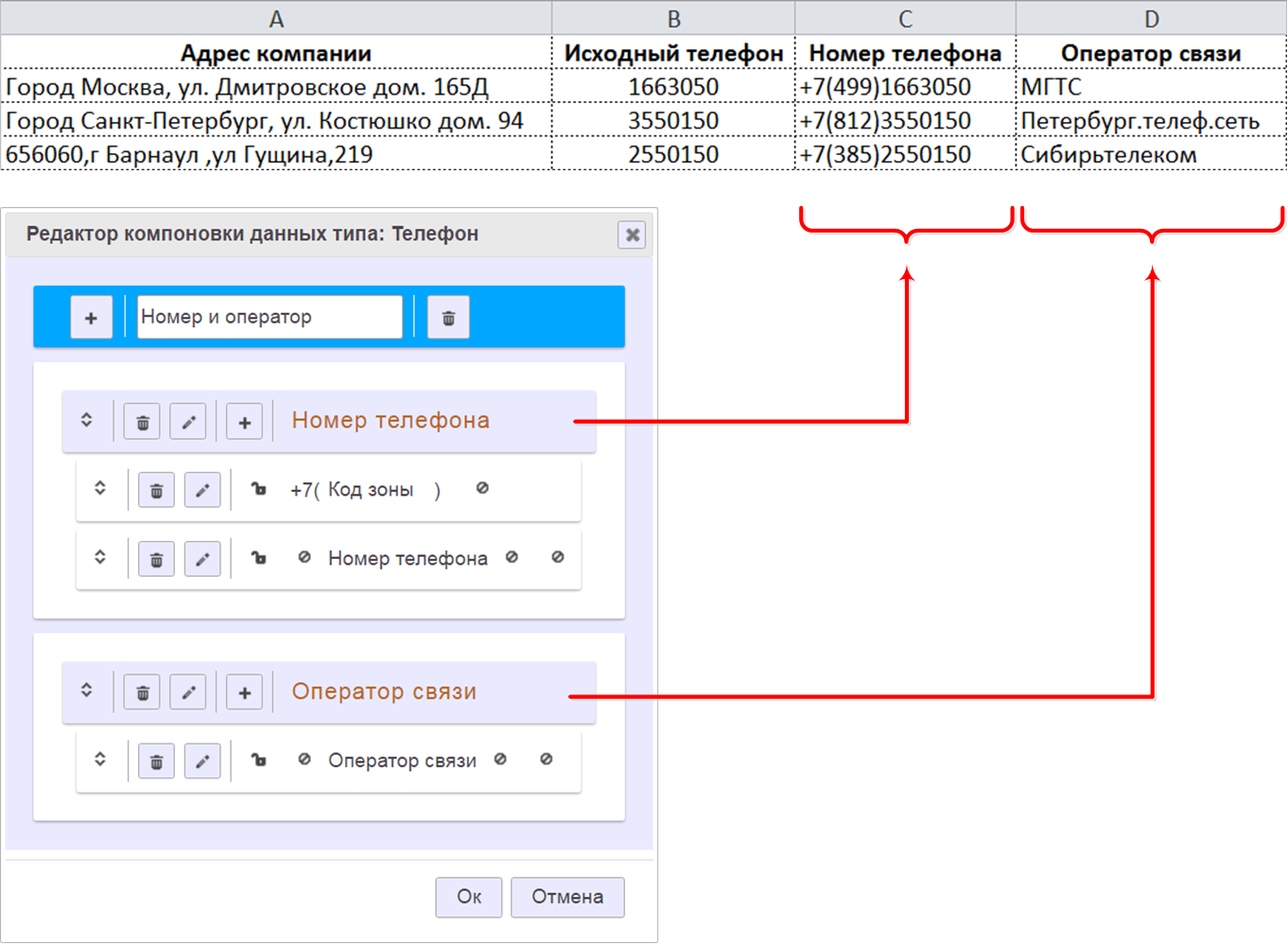Select cell containing 2550150
This screenshot has width=1288, height=944.
pos(673,154)
